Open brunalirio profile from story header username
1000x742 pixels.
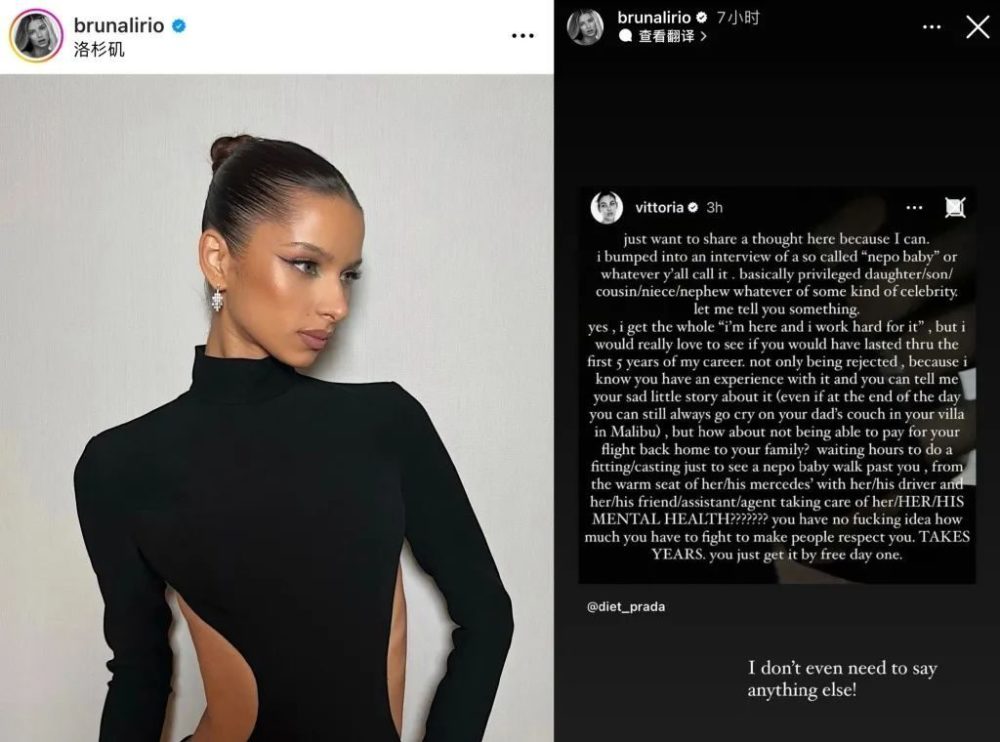654,17
